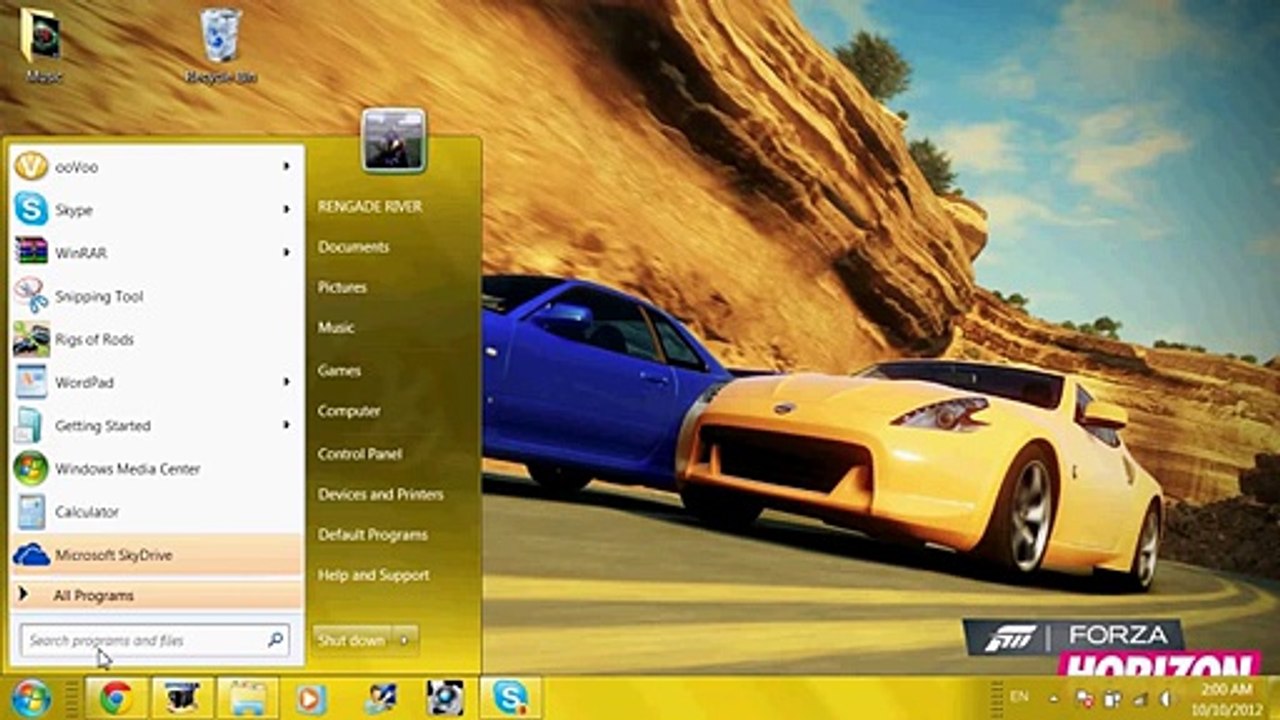Show hidden tray icons arrow
This screenshot has height=720, width=1280.
[1053, 698]
